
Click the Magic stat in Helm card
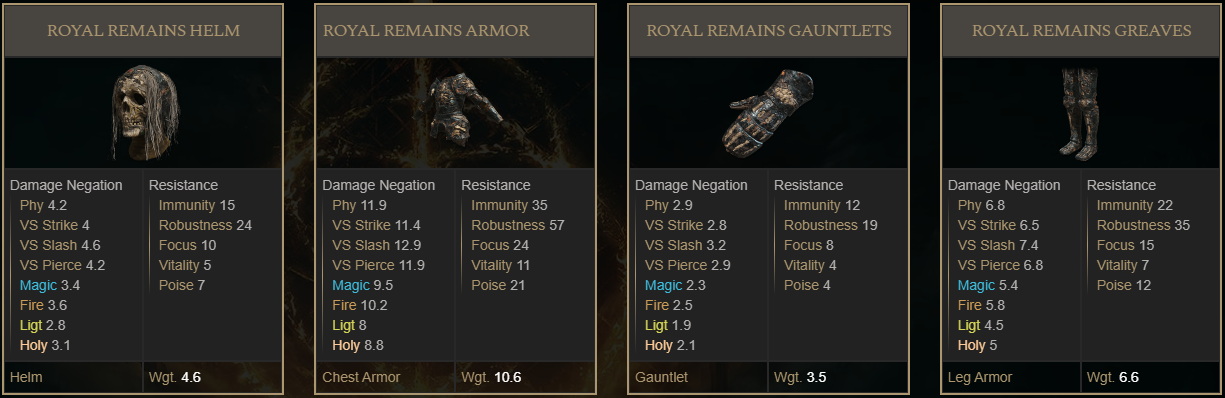coord(33,285)
